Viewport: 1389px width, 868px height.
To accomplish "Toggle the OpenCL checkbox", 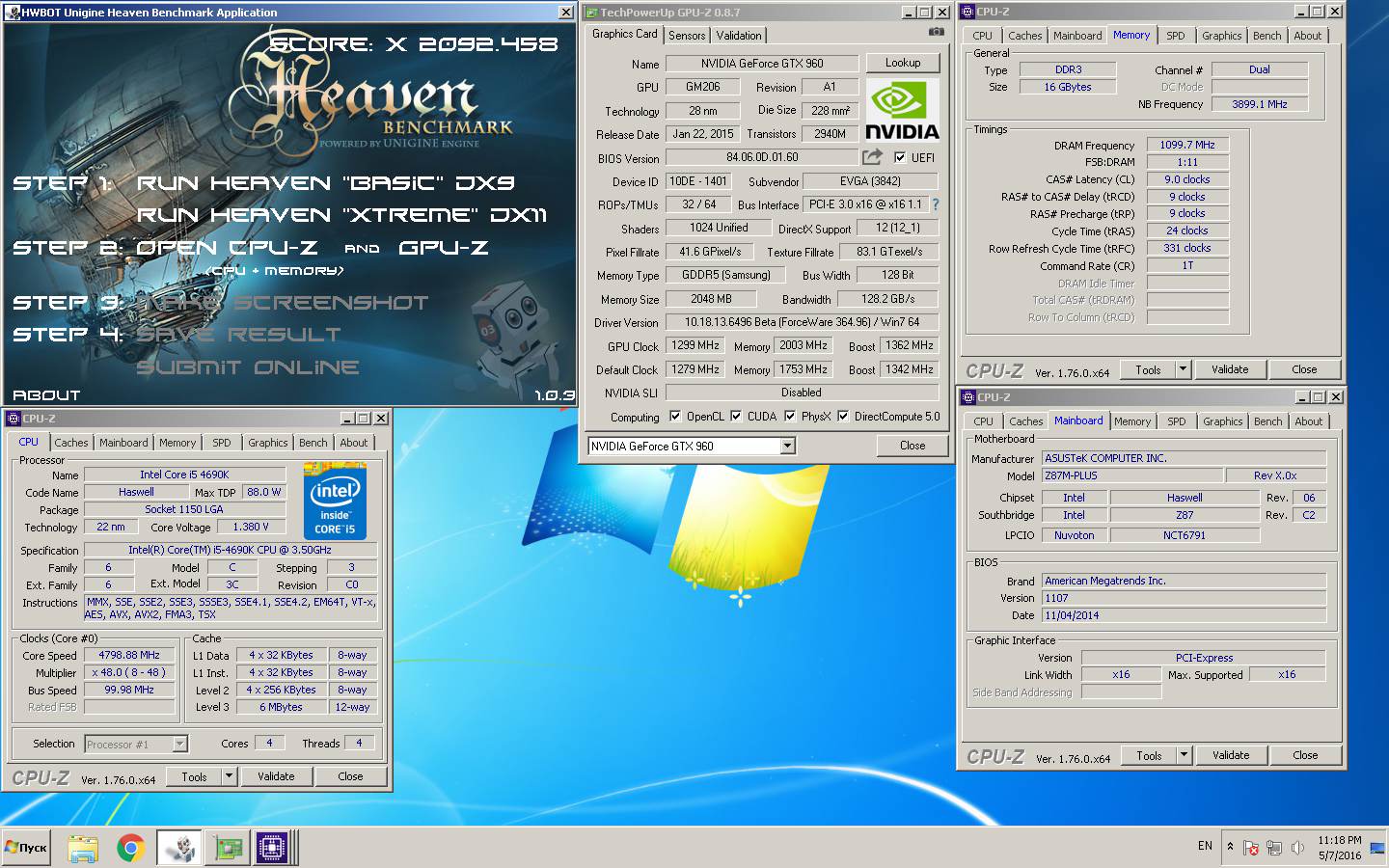I will (675, 417).
